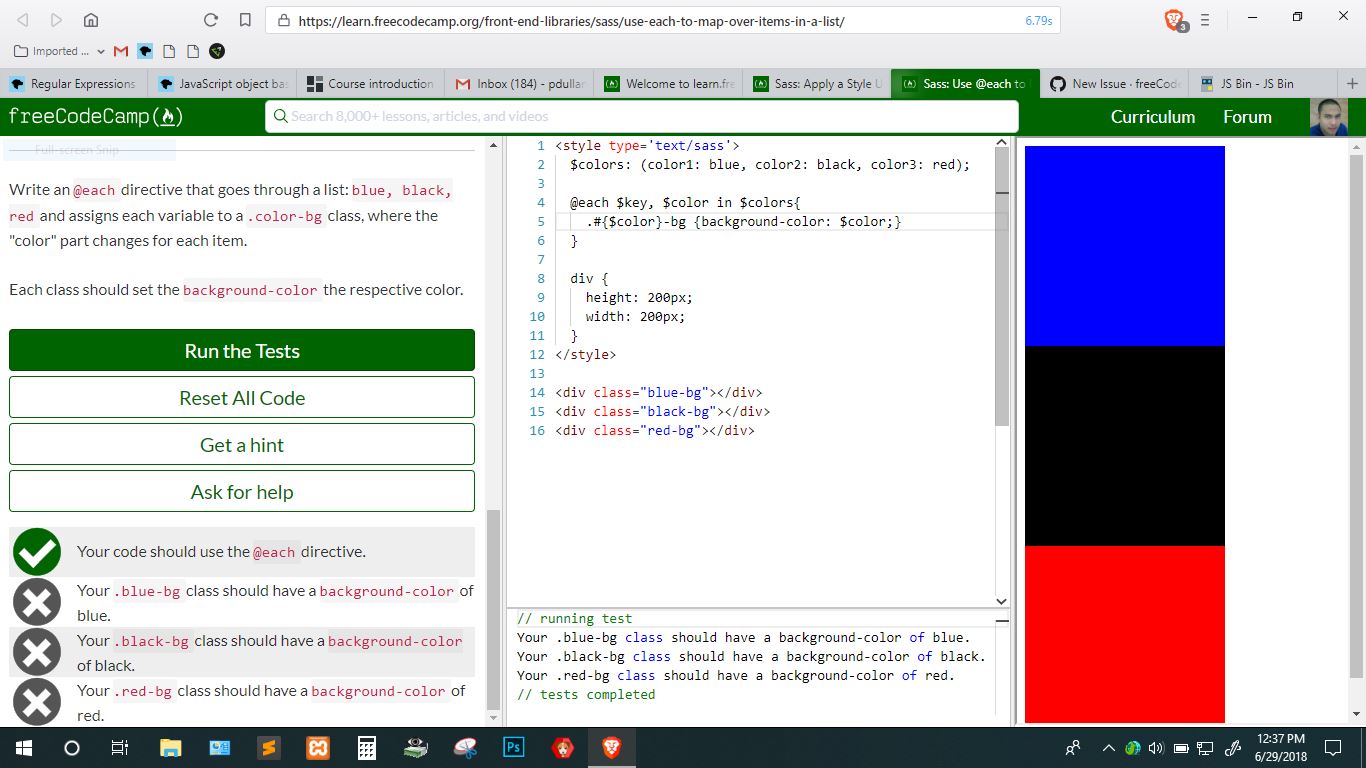Open the Curriculum link
This screenshot has height=768, width=1366.
pyautogui.click(x=1153, y=117)
